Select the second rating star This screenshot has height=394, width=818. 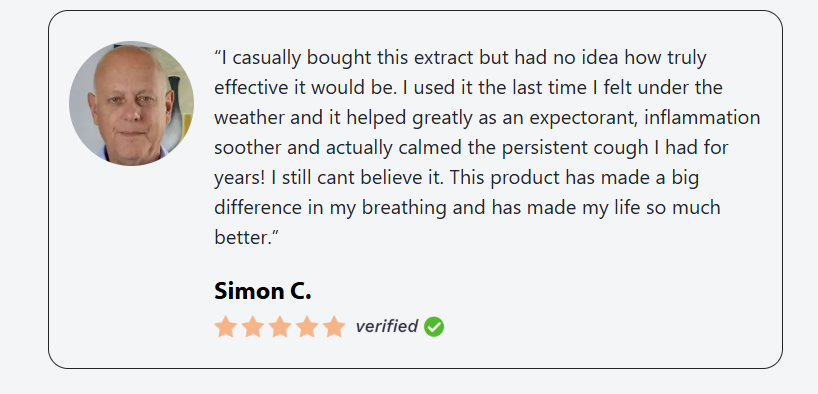(252, 327)
